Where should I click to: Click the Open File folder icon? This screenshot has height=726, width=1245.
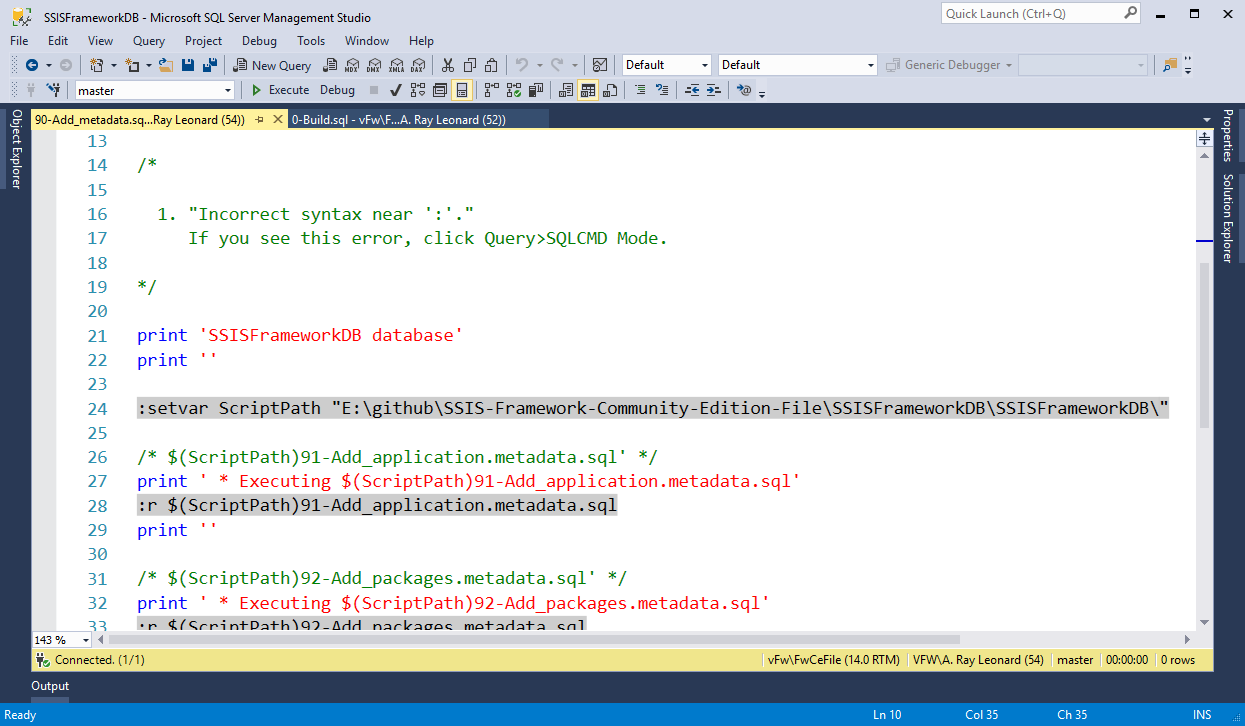click(x=166, y=65)
